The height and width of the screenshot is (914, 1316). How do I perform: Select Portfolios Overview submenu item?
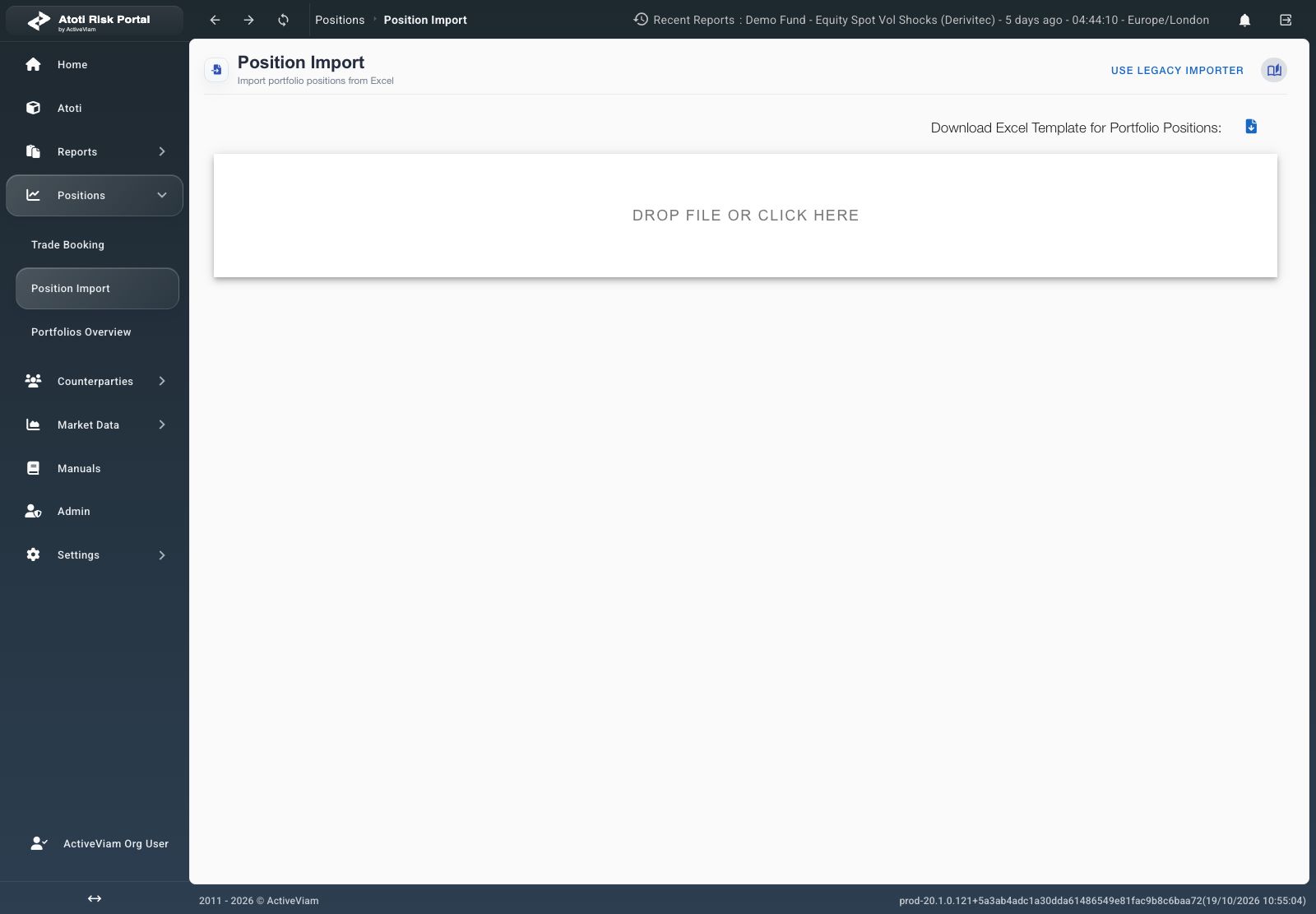coord(97,332)
